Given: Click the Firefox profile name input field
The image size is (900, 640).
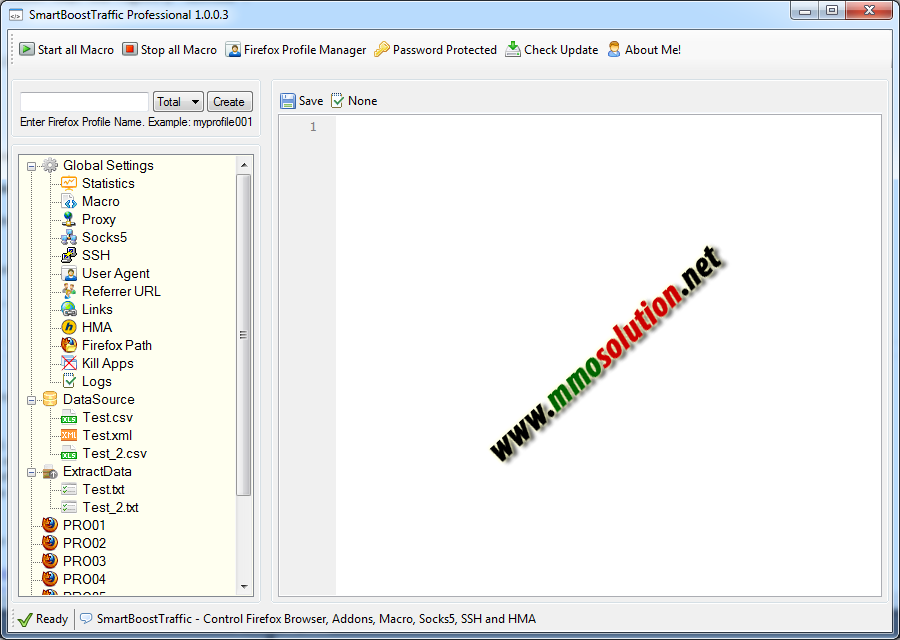Looking at the screenshot, I should tap(84, 102).
